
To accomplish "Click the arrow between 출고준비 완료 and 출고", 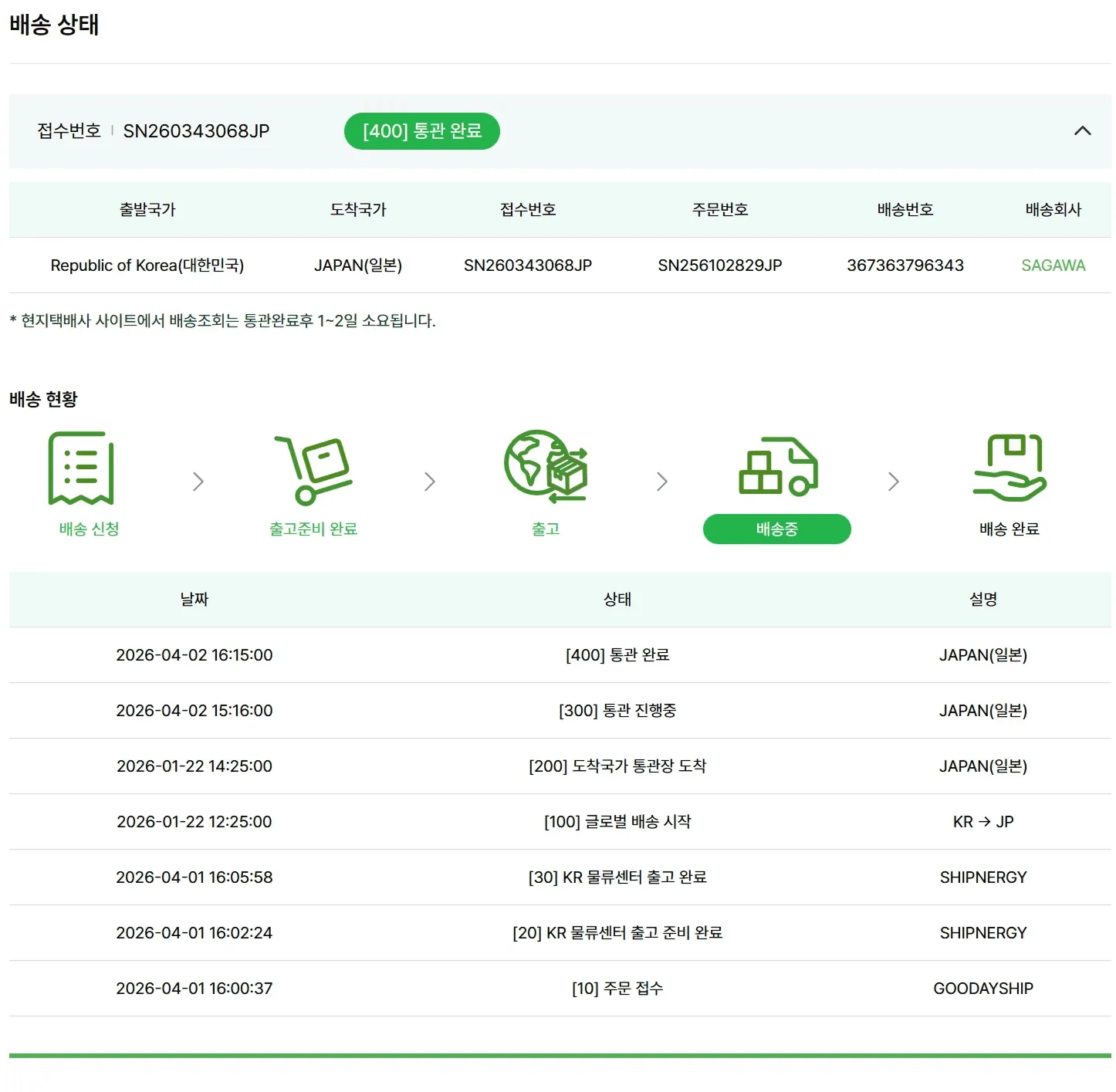I will pos(430,482).
